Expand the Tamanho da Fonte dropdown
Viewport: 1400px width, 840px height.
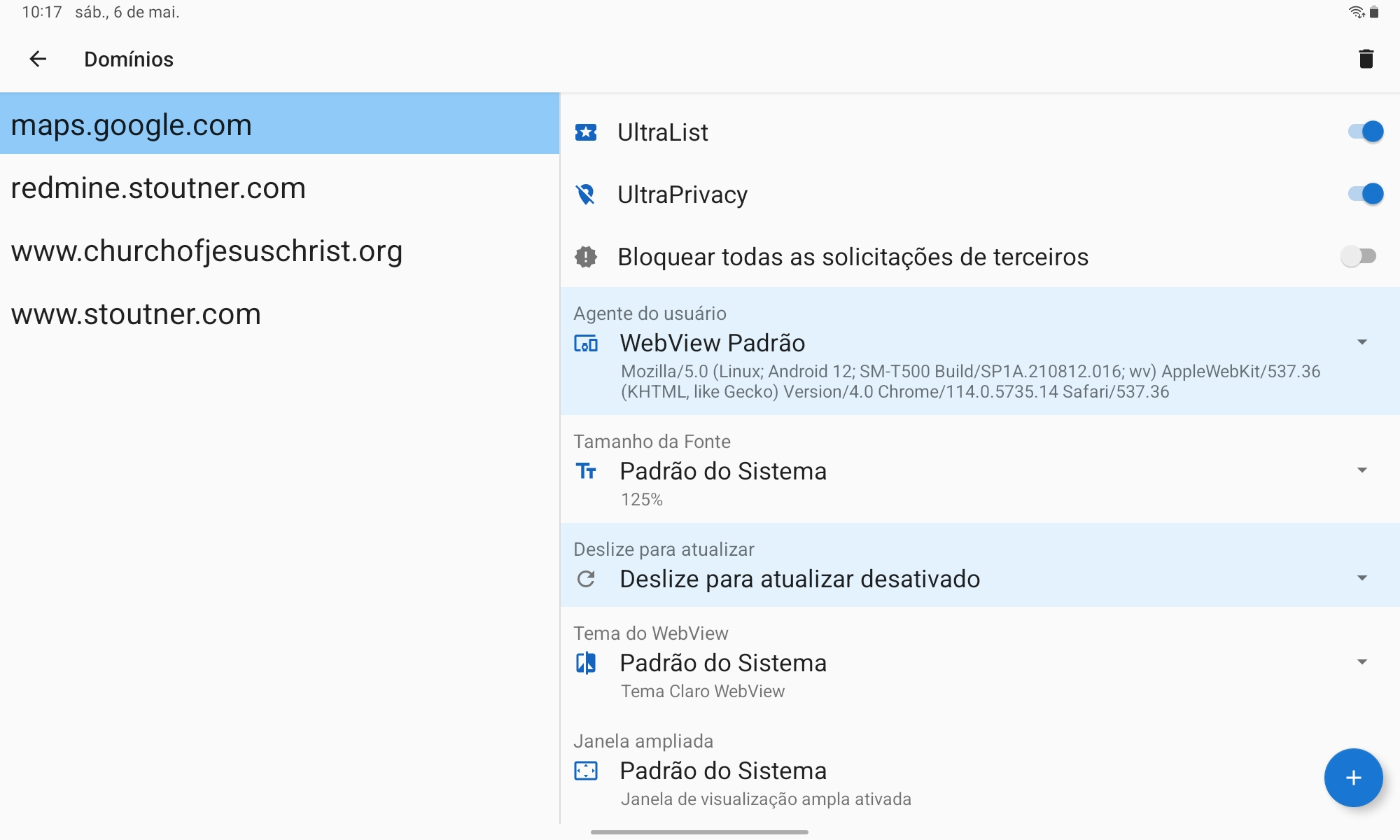point(1361,470)
